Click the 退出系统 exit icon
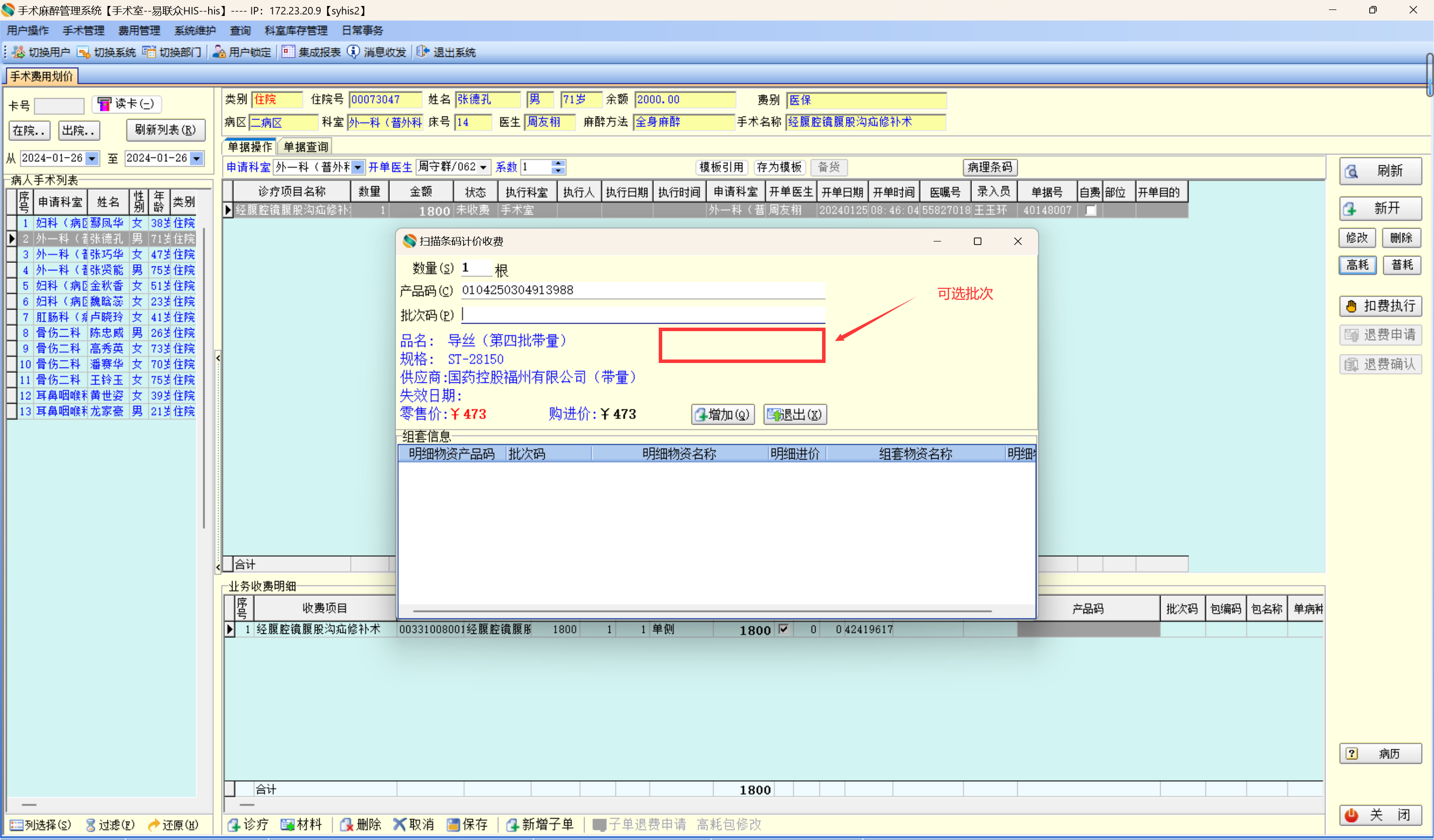The width and height of the screenshot is (1434, 840). [423, 52]
